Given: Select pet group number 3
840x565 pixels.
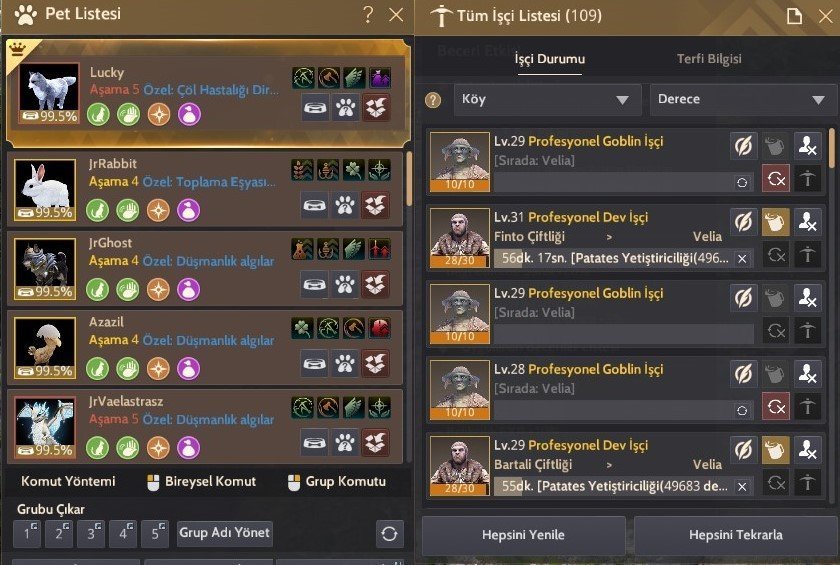Looking at the screenshot, I should [x=91, y=533].
